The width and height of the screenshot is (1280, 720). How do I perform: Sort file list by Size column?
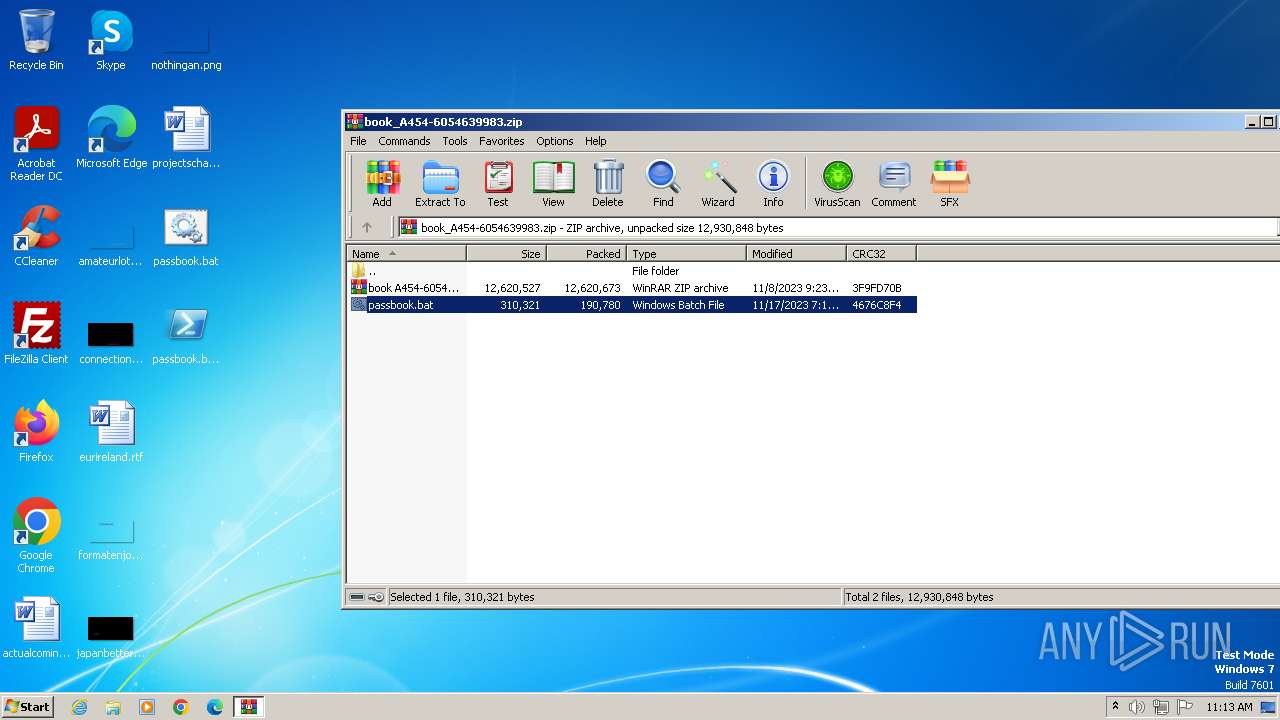point(507,254)
